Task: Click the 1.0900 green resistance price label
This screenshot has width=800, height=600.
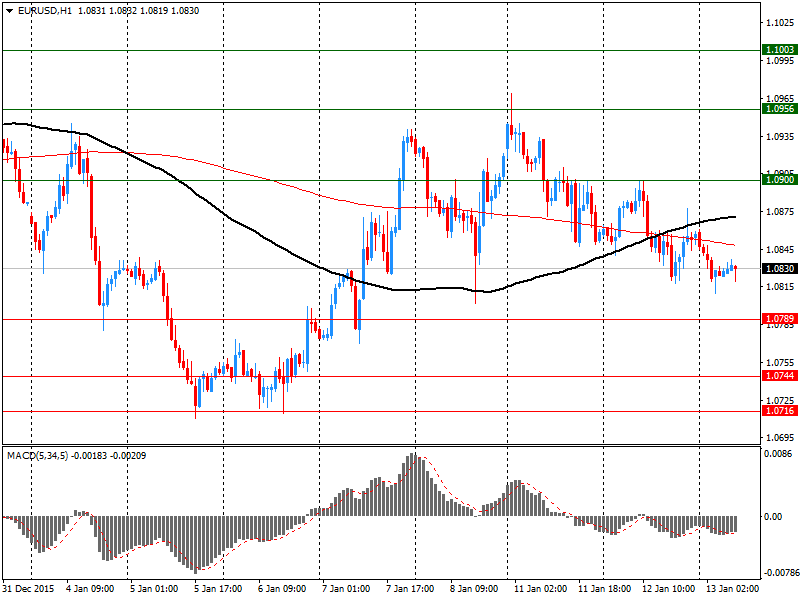Action: click(x=780, y=180)
